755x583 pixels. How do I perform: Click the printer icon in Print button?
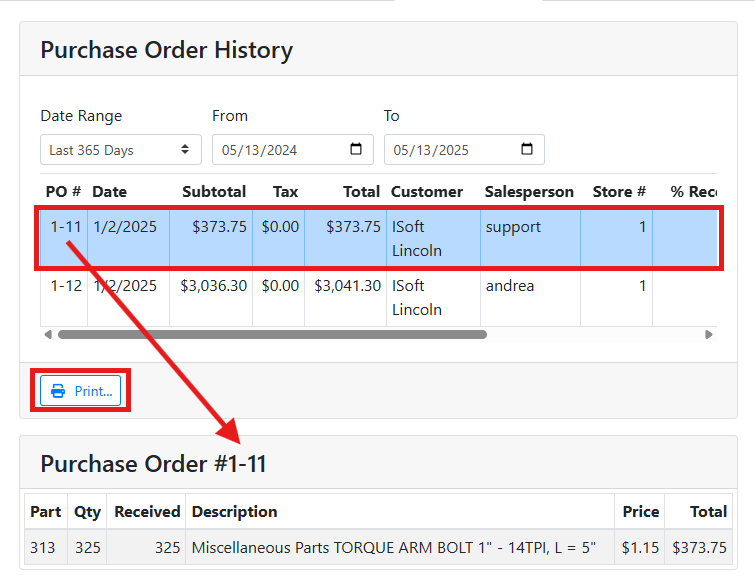[58, 391]
